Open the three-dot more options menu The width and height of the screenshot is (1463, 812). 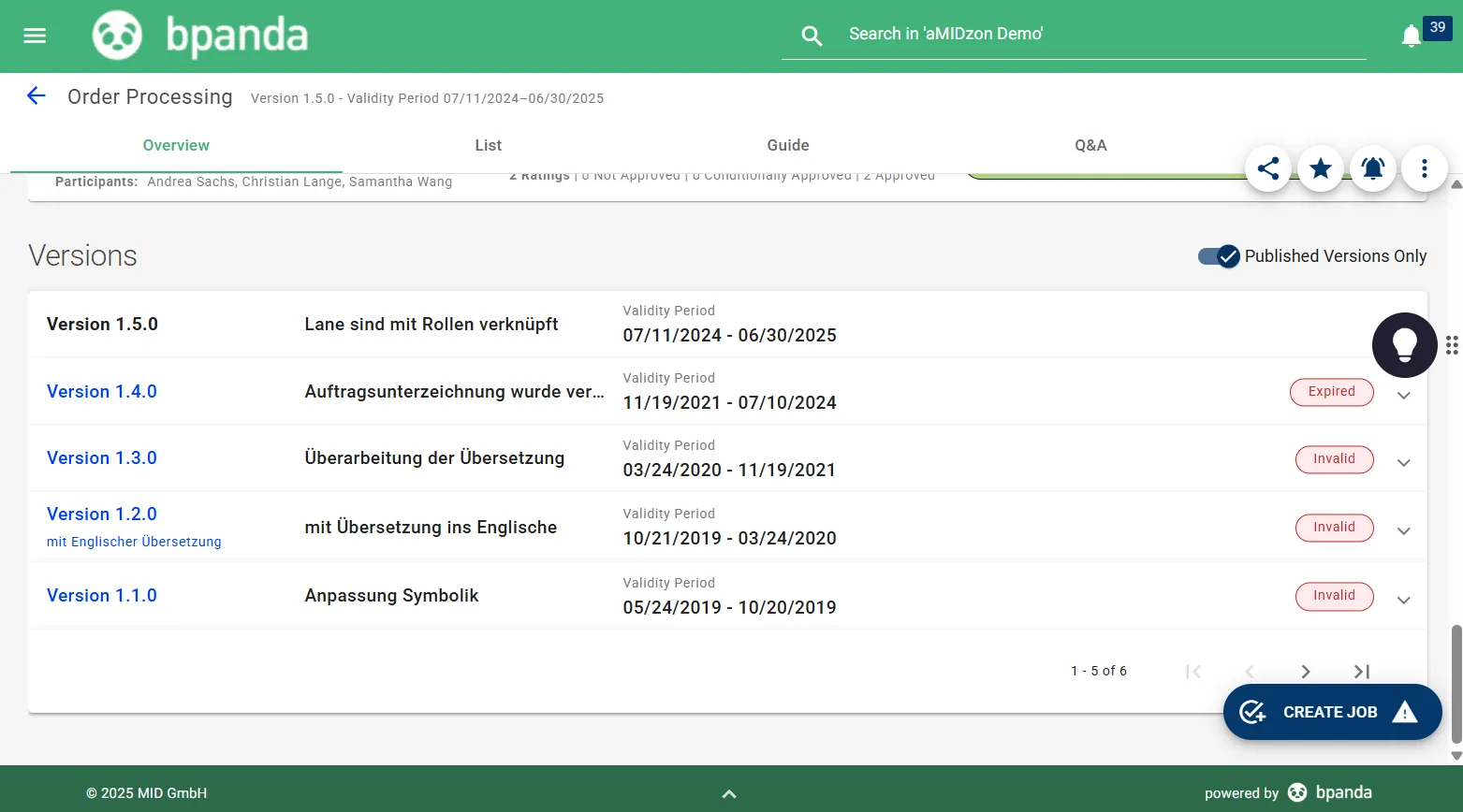coord(1425,168)
